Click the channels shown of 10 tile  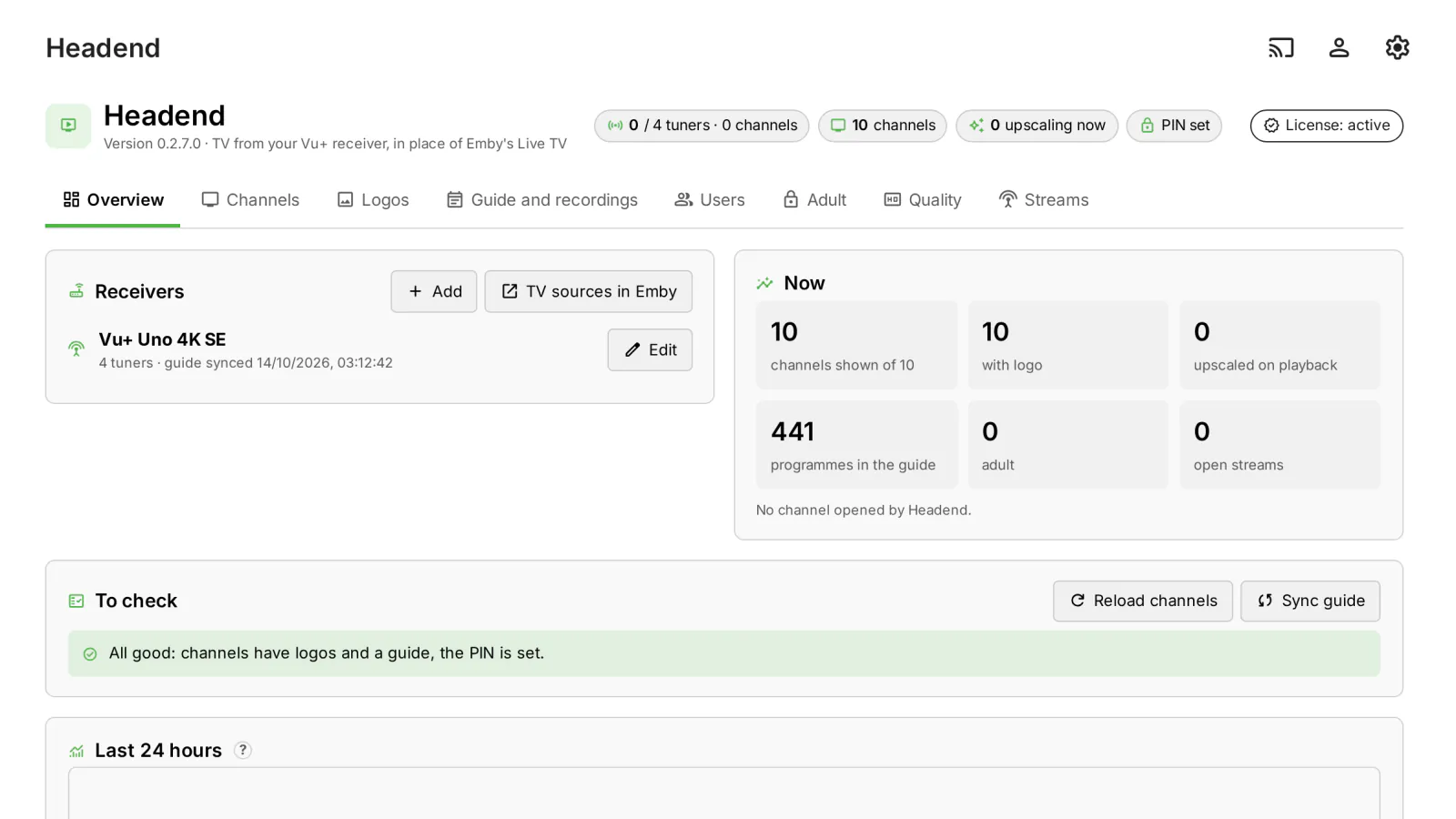(x=856, y=345)
